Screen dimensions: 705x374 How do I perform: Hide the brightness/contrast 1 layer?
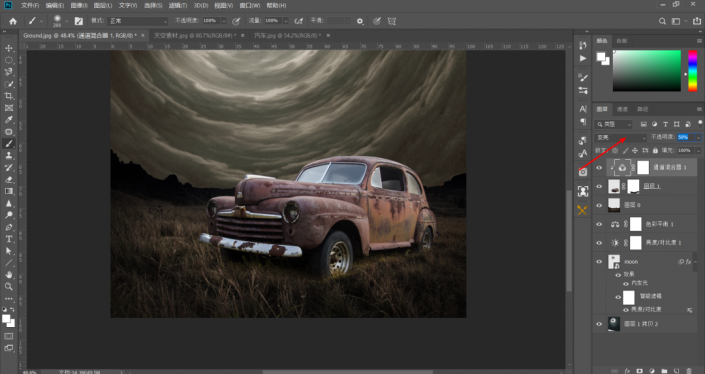(599, 243)
